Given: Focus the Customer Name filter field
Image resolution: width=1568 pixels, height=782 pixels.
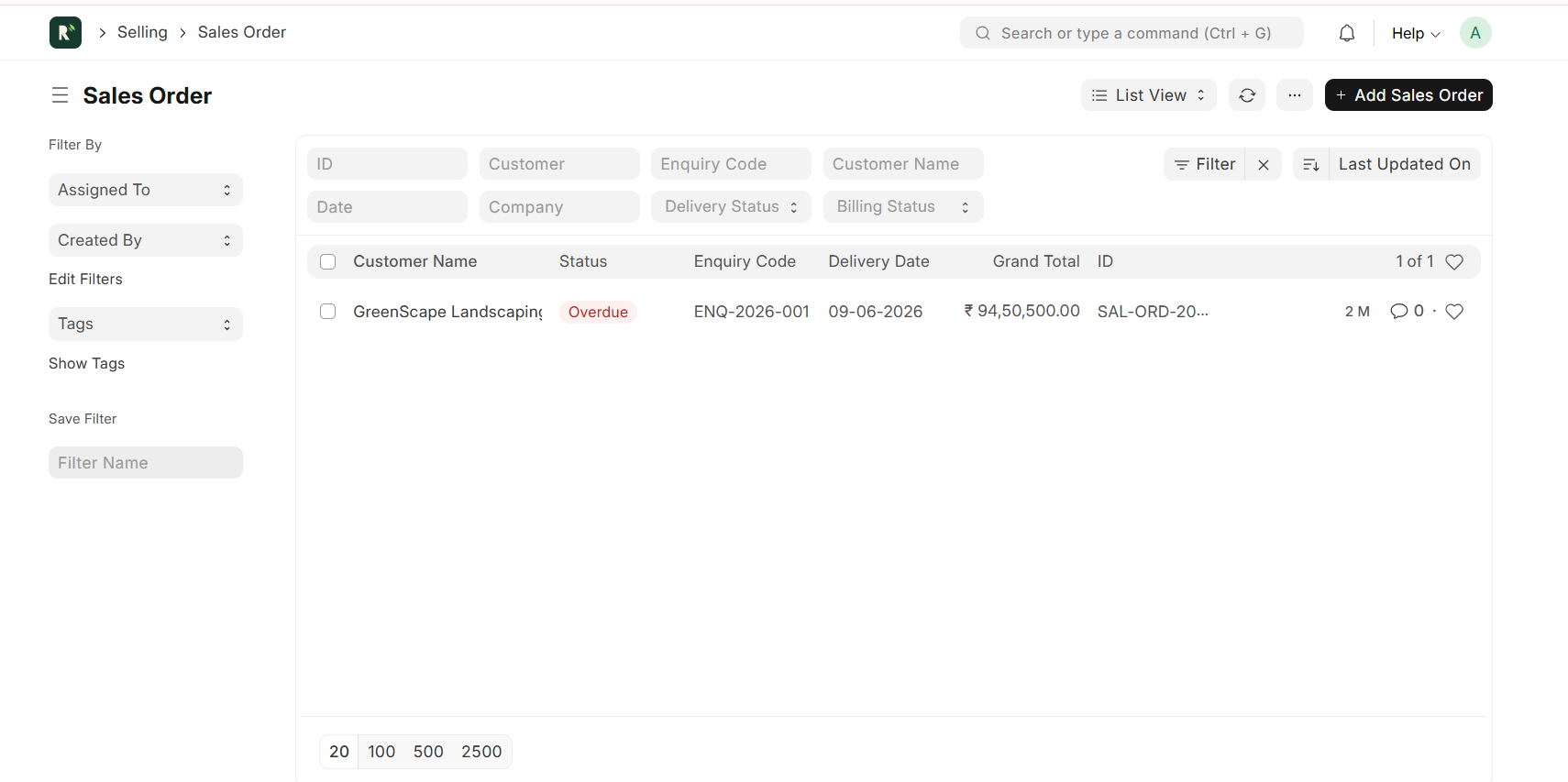Looking at the screenshot, I should click(x=903, y=164).
